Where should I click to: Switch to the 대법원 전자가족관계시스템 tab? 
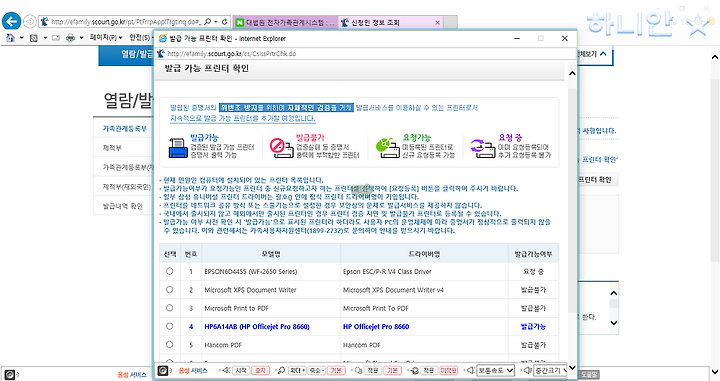(x=285, y=22)
